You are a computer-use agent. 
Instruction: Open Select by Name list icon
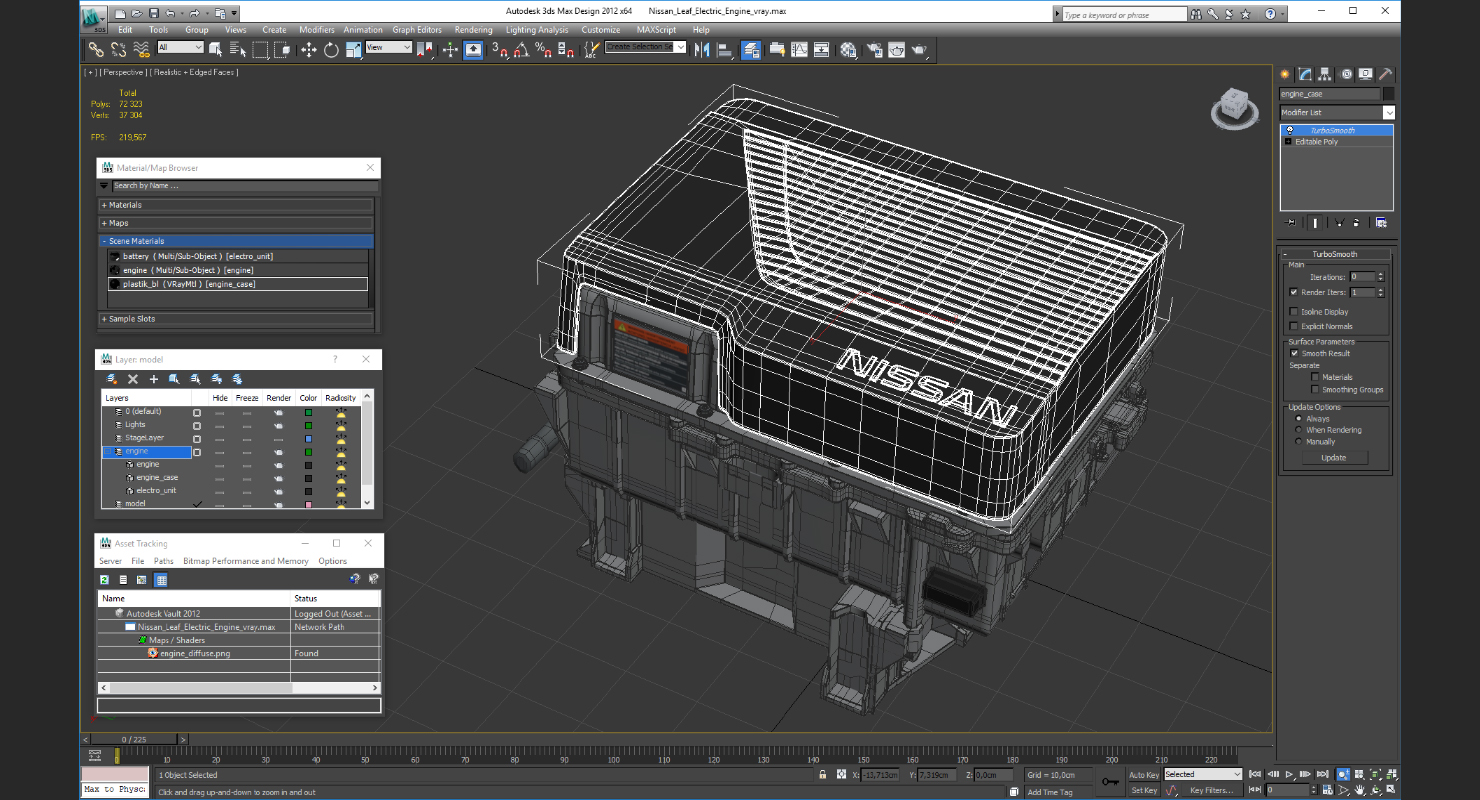coord(237,49)
